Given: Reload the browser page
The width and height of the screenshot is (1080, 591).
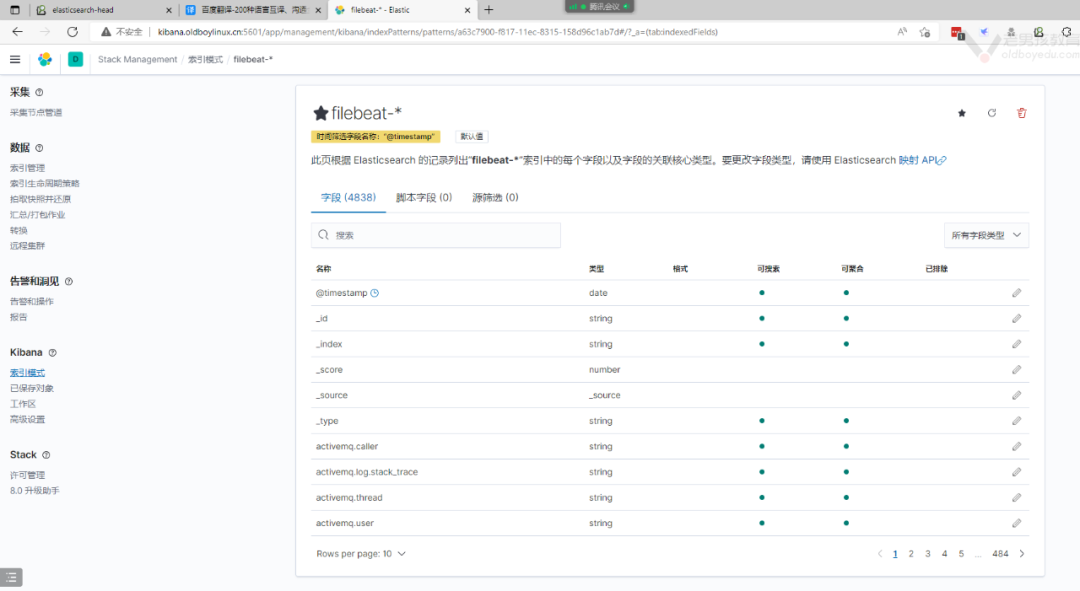Looking at the screenshot, I should [72, 32].
